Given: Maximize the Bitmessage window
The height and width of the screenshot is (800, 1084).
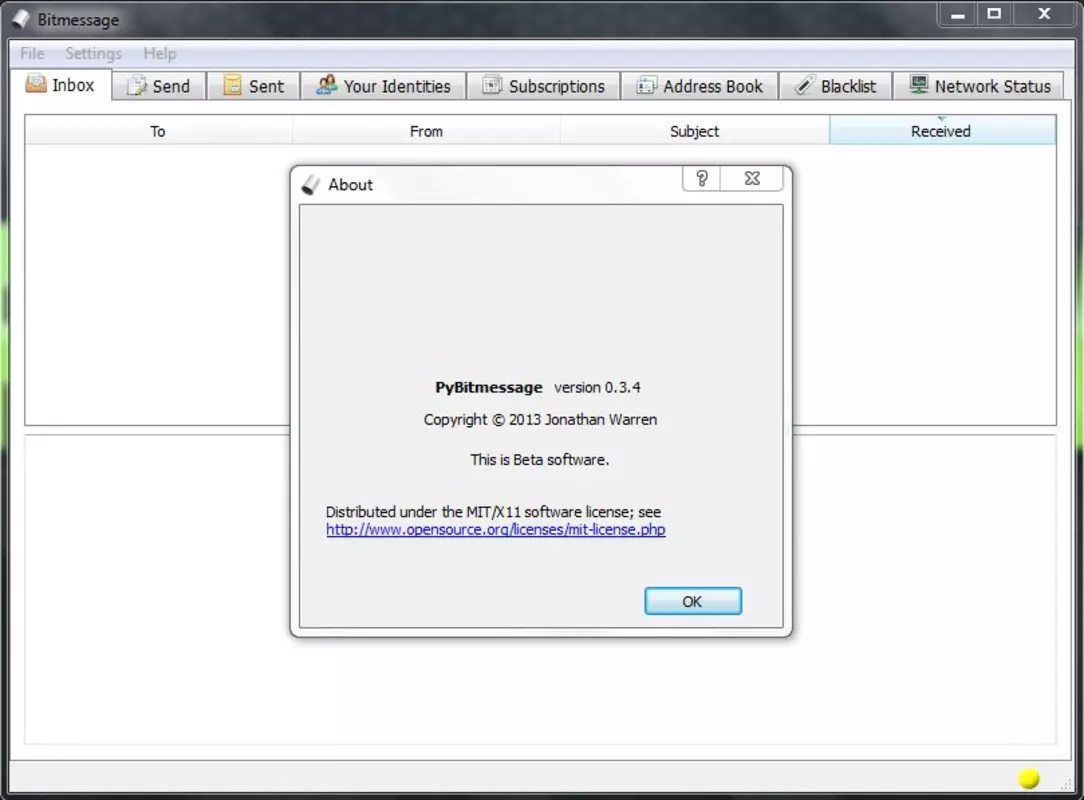Looking at the screenshot, I should [x=994, y=14].
